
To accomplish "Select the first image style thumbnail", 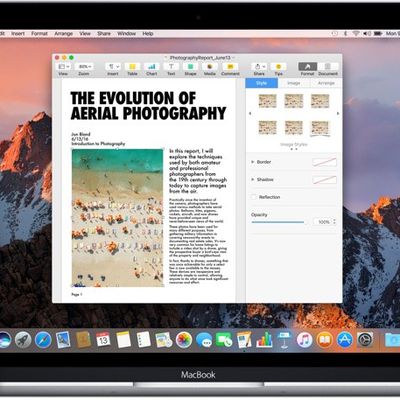I will [x=267, y=101].
